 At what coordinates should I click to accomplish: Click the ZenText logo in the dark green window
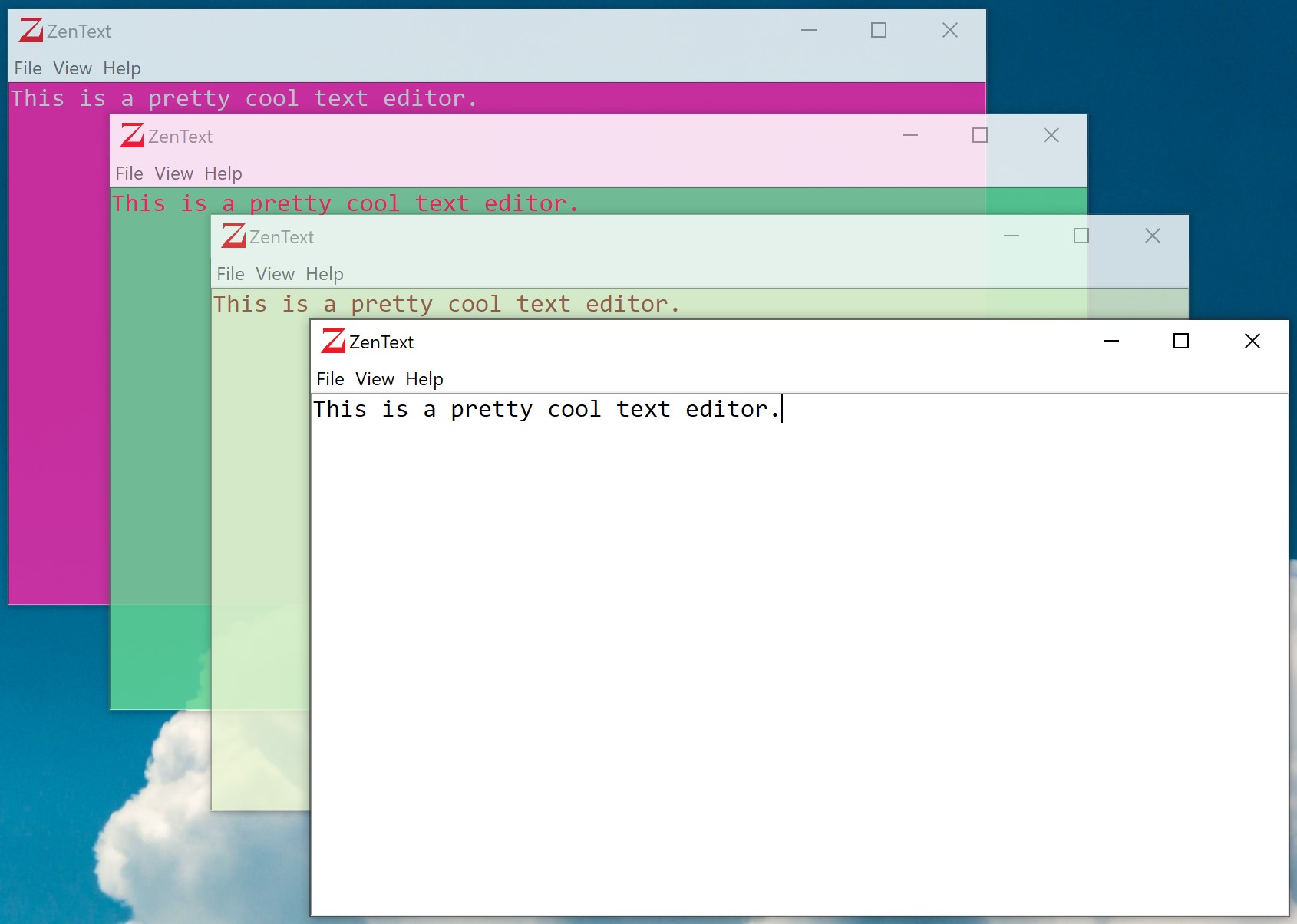(x=132, y=136)
